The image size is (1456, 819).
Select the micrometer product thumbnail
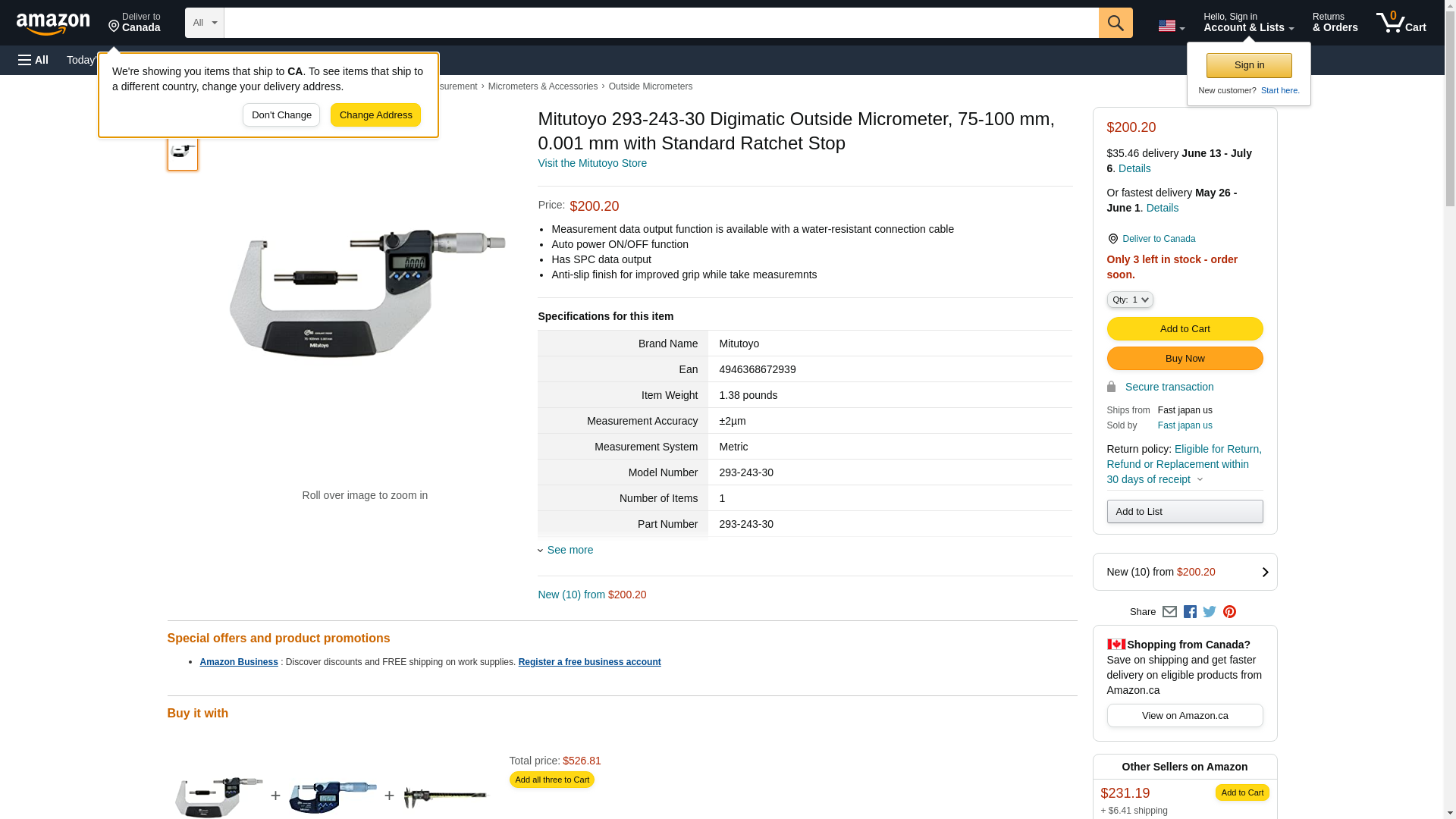click(183, 152)
